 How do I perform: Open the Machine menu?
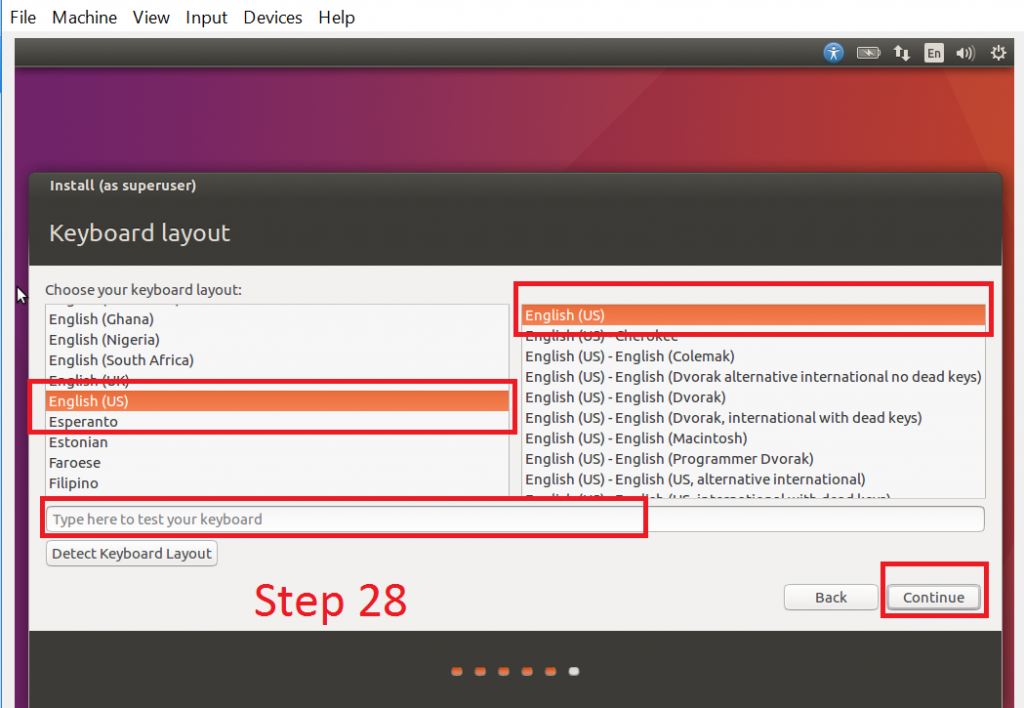[84, 17]
